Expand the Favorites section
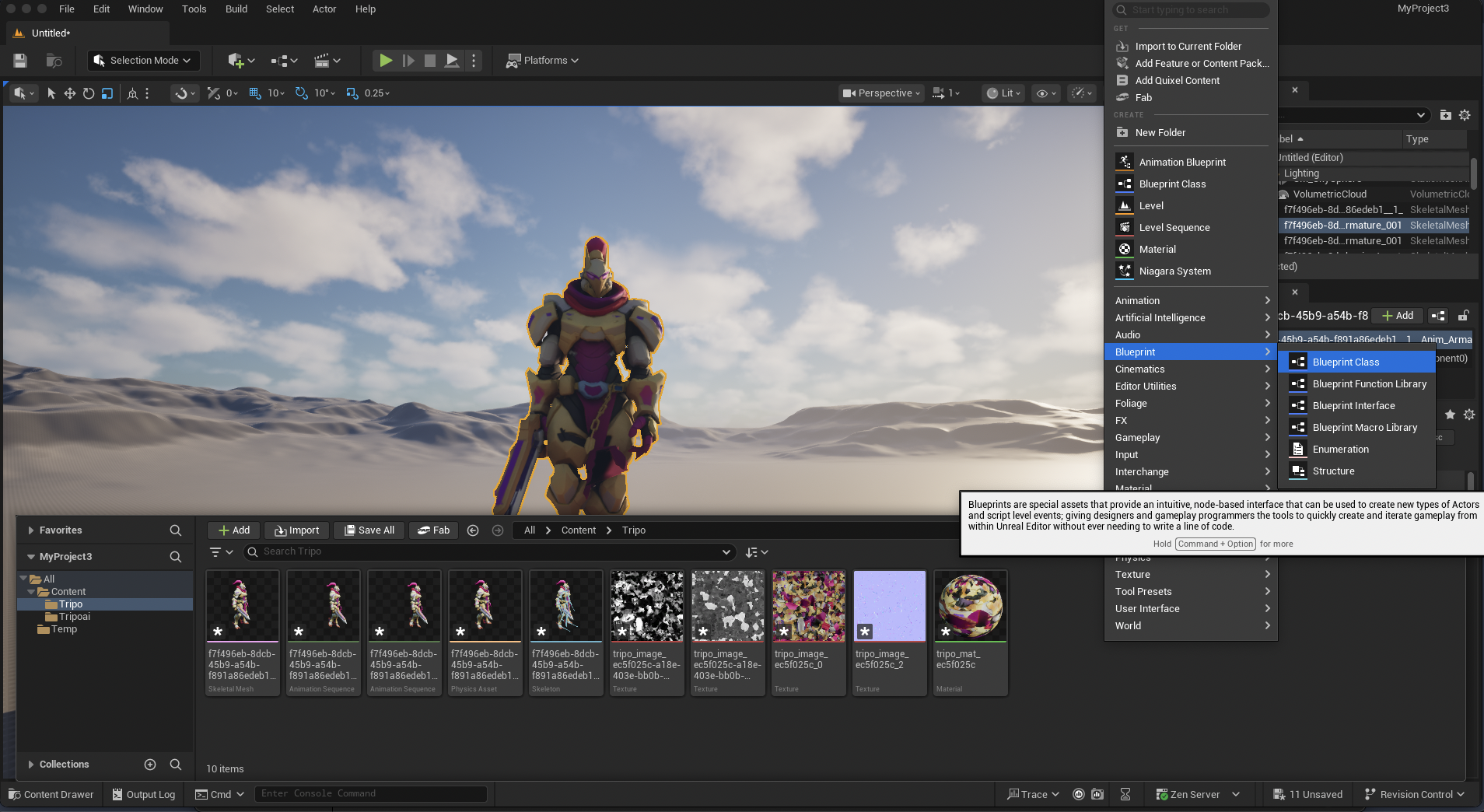This screenshot has height=812, width=1484. pos(31,530)
